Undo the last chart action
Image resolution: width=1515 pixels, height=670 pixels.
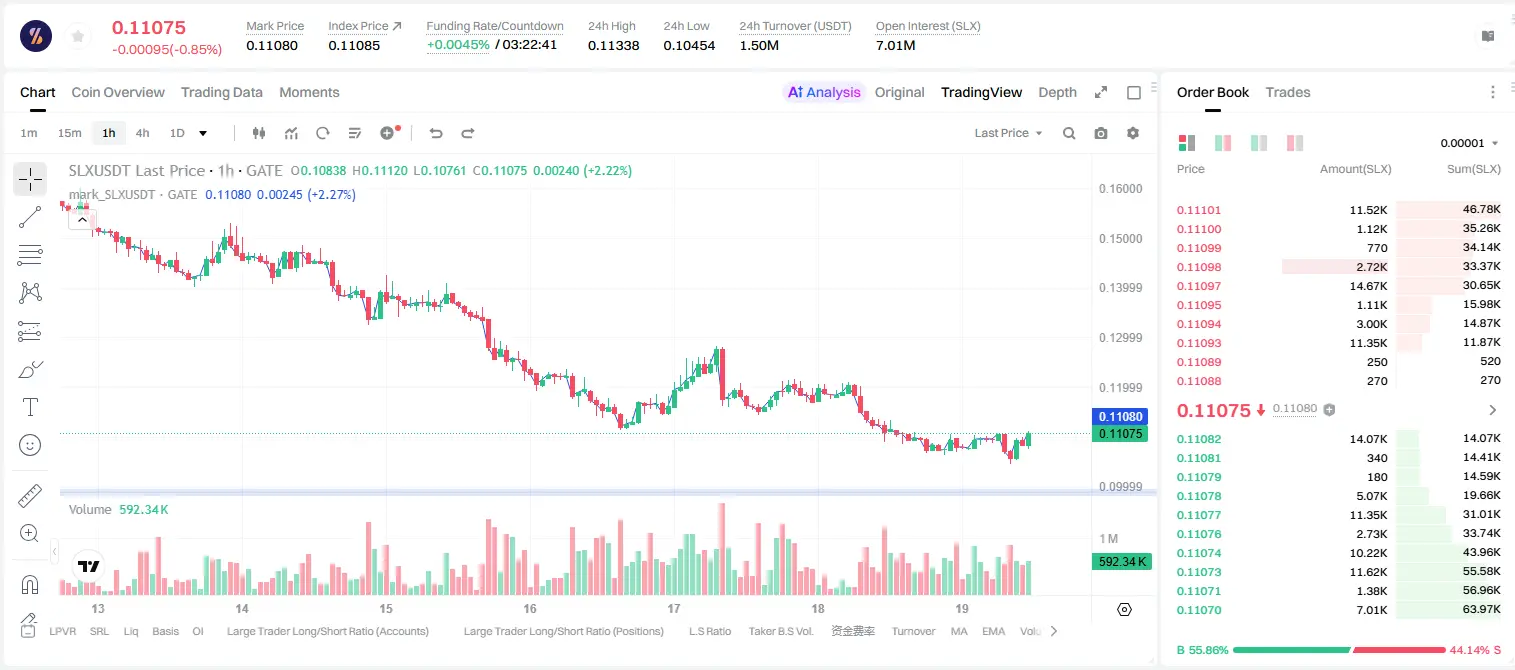pos(436,133)
